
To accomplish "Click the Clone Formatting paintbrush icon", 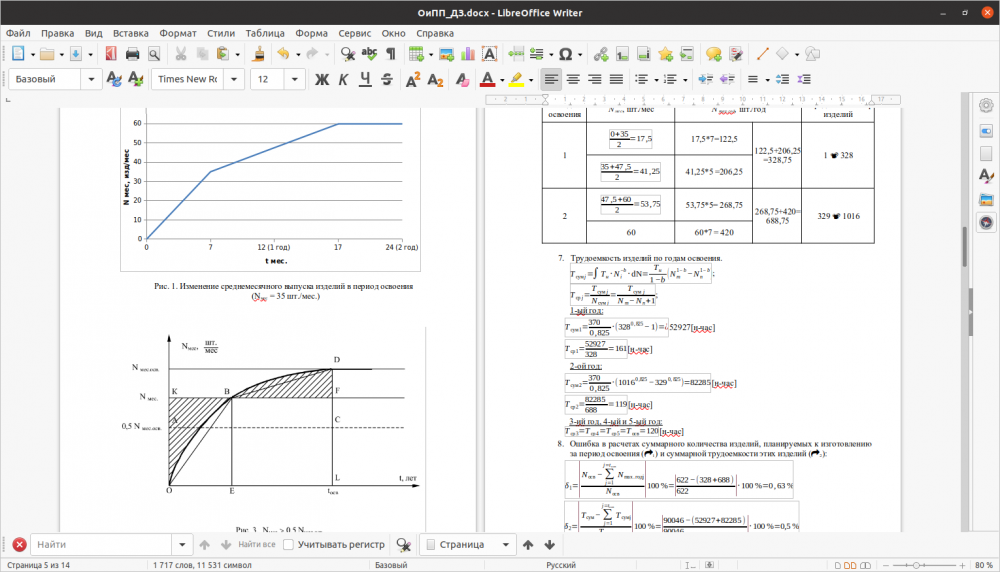I will tap(258, 54).
